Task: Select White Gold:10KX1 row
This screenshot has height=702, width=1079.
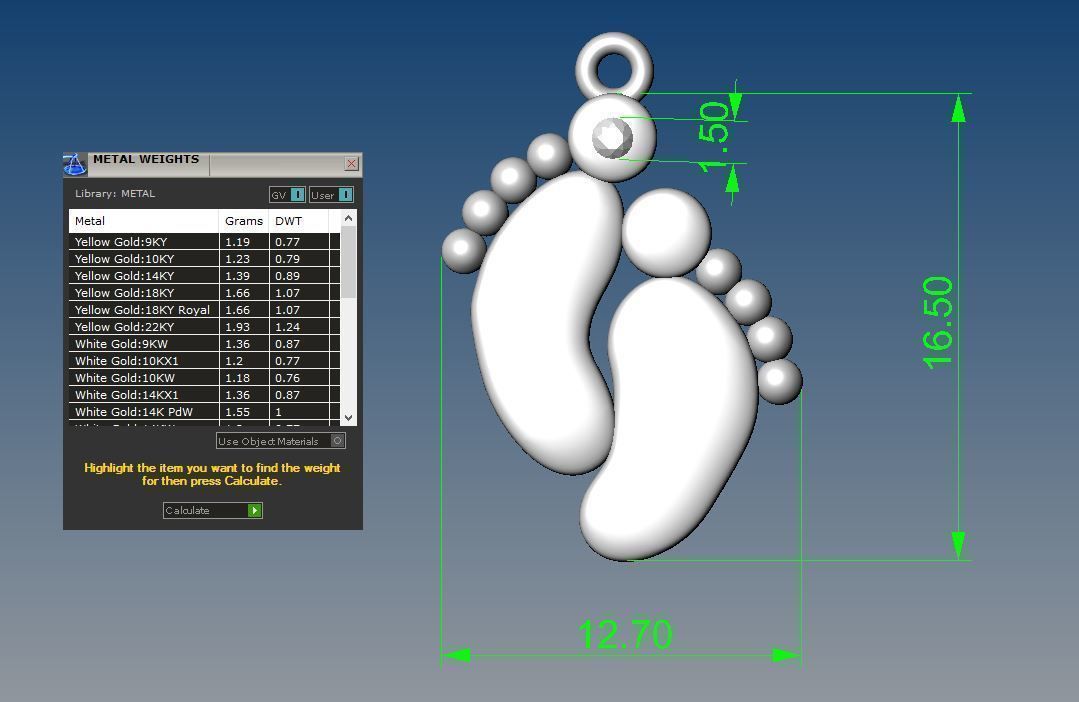Action: pyautogui.click(x=204, y=361)
